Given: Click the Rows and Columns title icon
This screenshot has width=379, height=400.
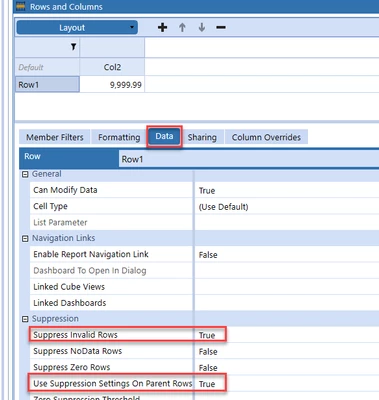Looking at the screenshot, I should pos(21,6).
